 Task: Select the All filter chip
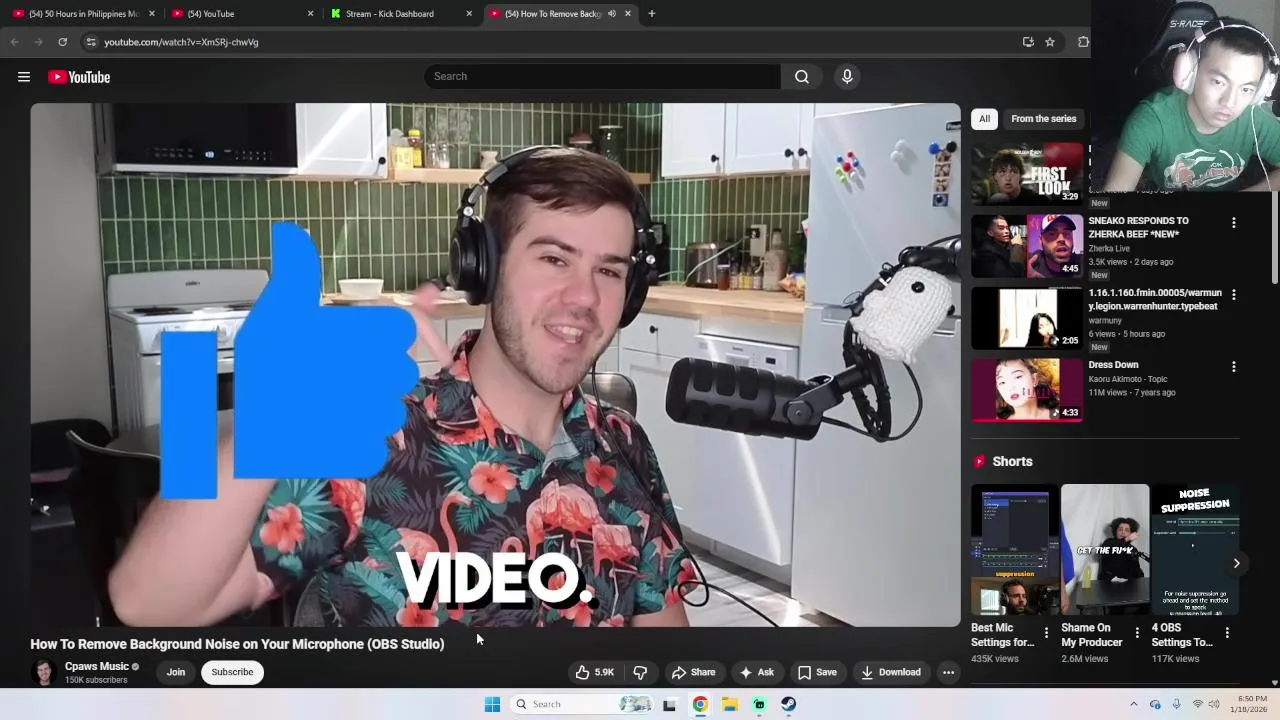tap(984, 118)
